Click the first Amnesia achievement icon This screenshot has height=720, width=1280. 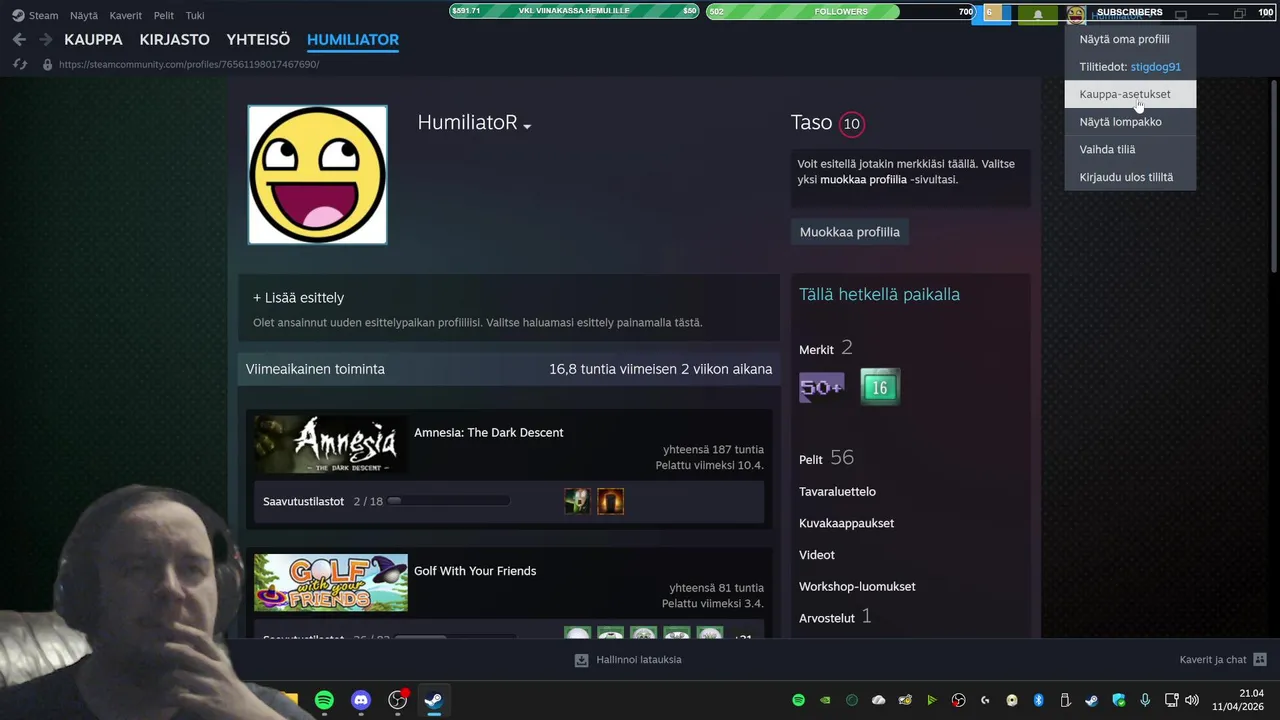(577, 501)
